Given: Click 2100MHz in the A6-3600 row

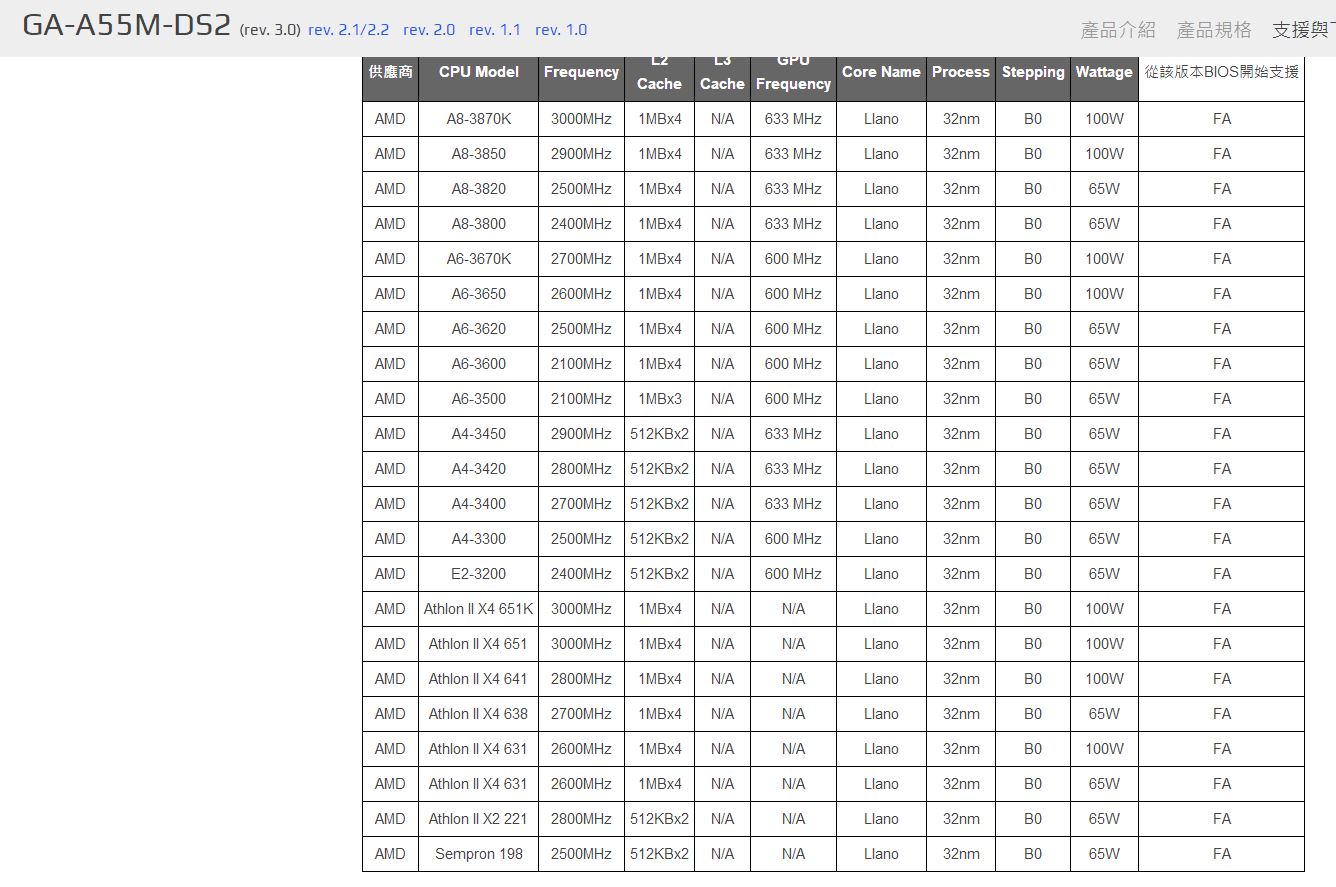Looking at the screenshot, I should [x=581, y=364].
